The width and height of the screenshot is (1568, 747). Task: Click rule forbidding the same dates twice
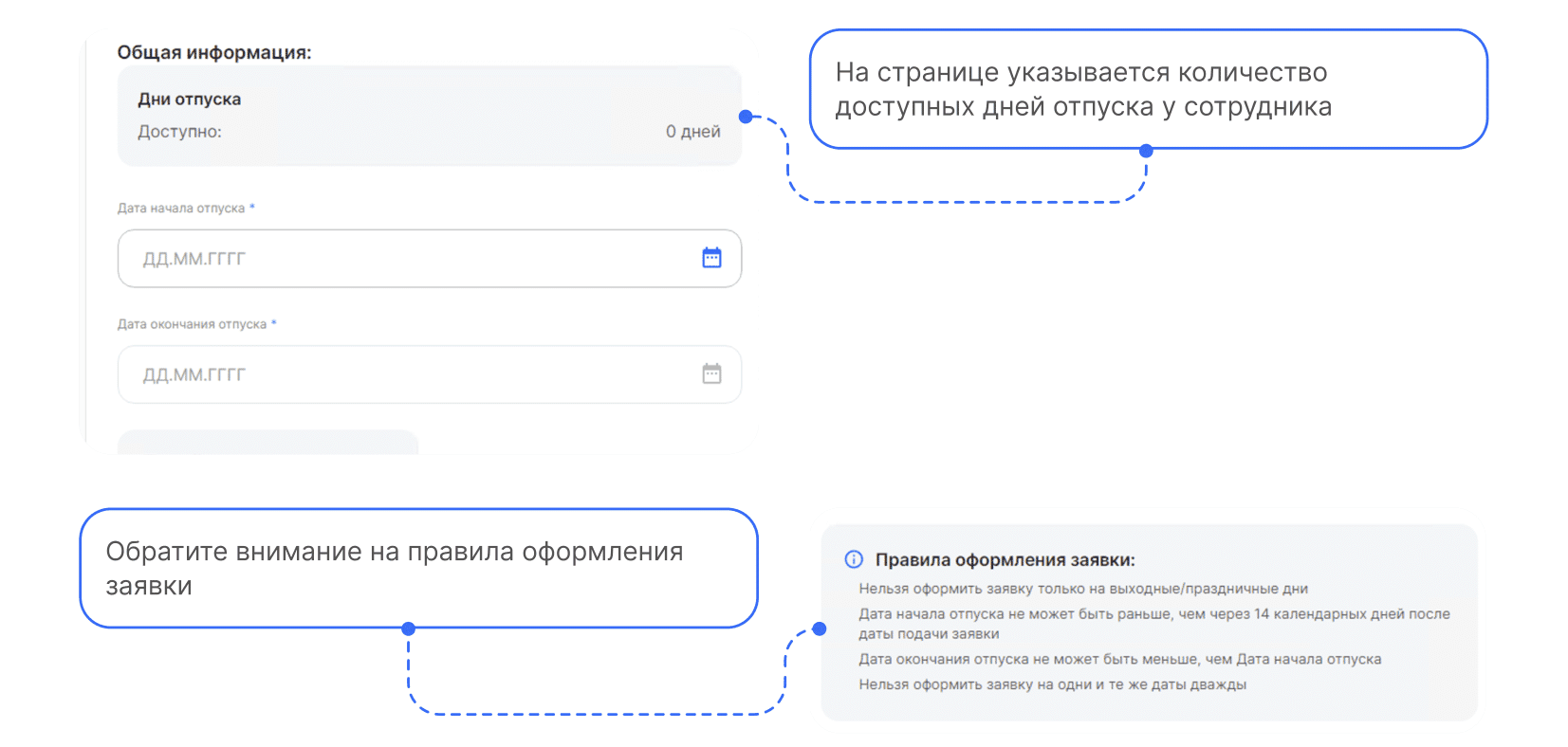(x=1052, y=684)
